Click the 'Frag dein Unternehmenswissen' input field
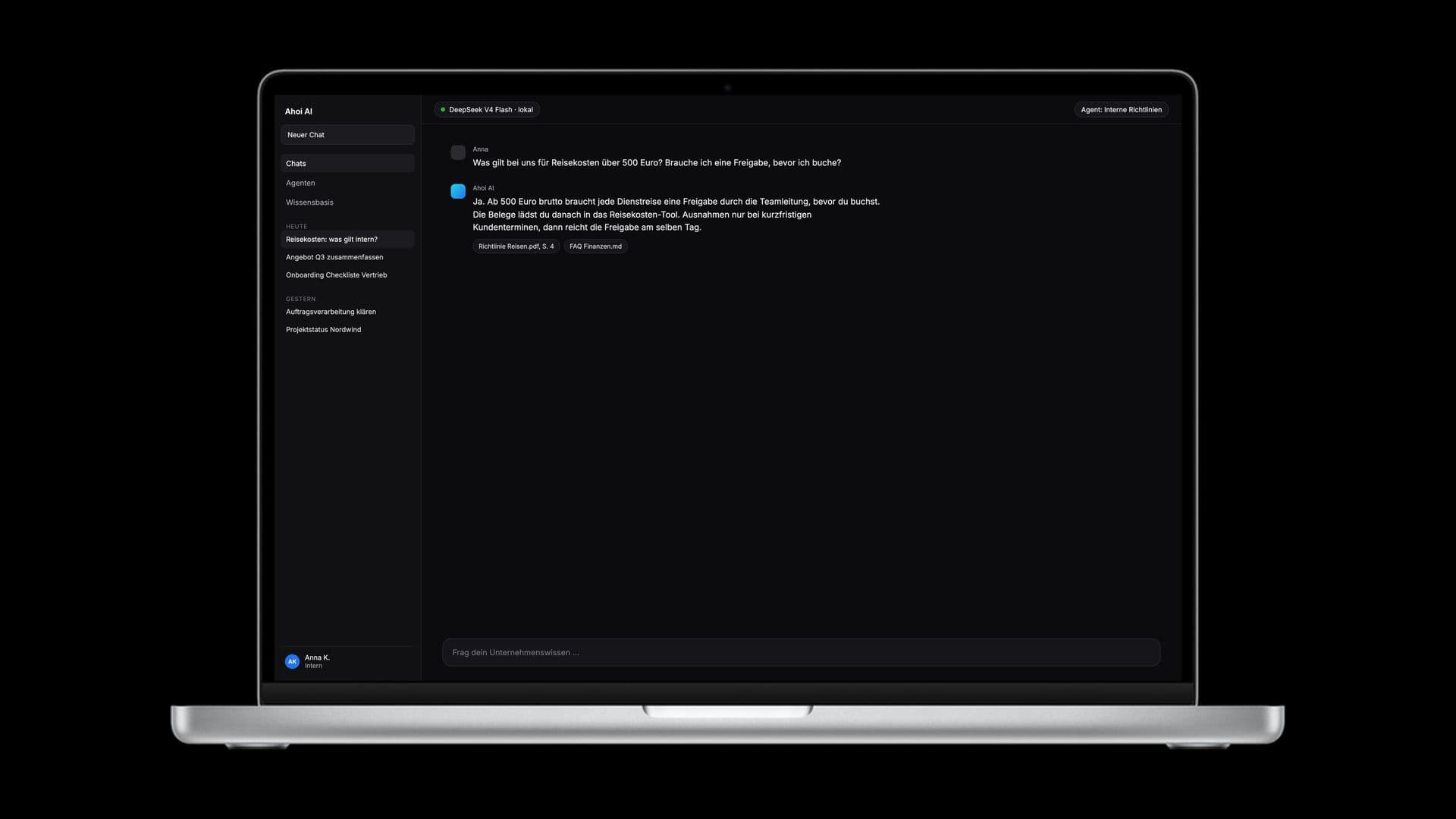The width and height of the screenshot is (1456, 819). pos(801,652)
